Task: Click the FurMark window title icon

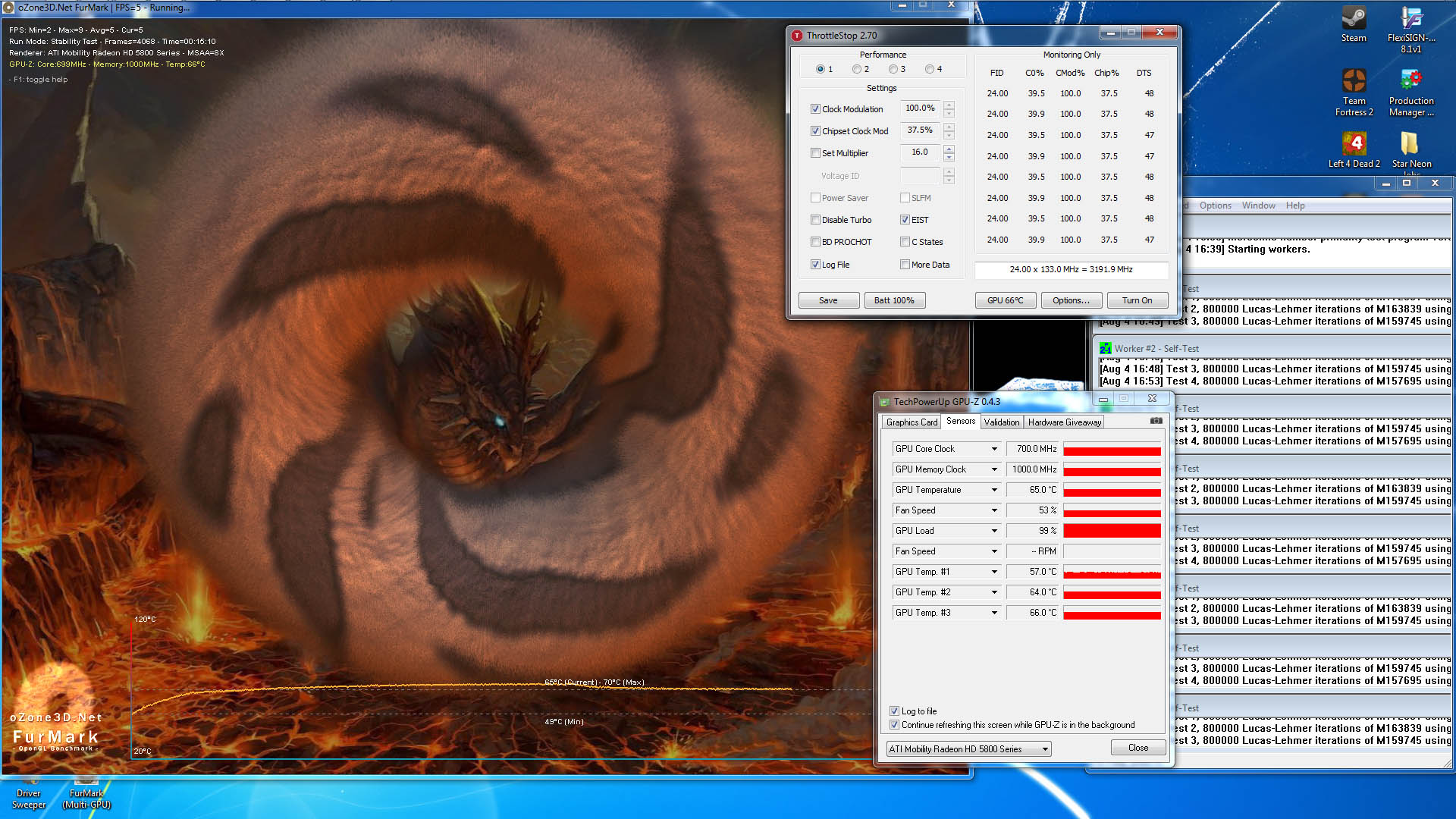Action: coord(9,8)
